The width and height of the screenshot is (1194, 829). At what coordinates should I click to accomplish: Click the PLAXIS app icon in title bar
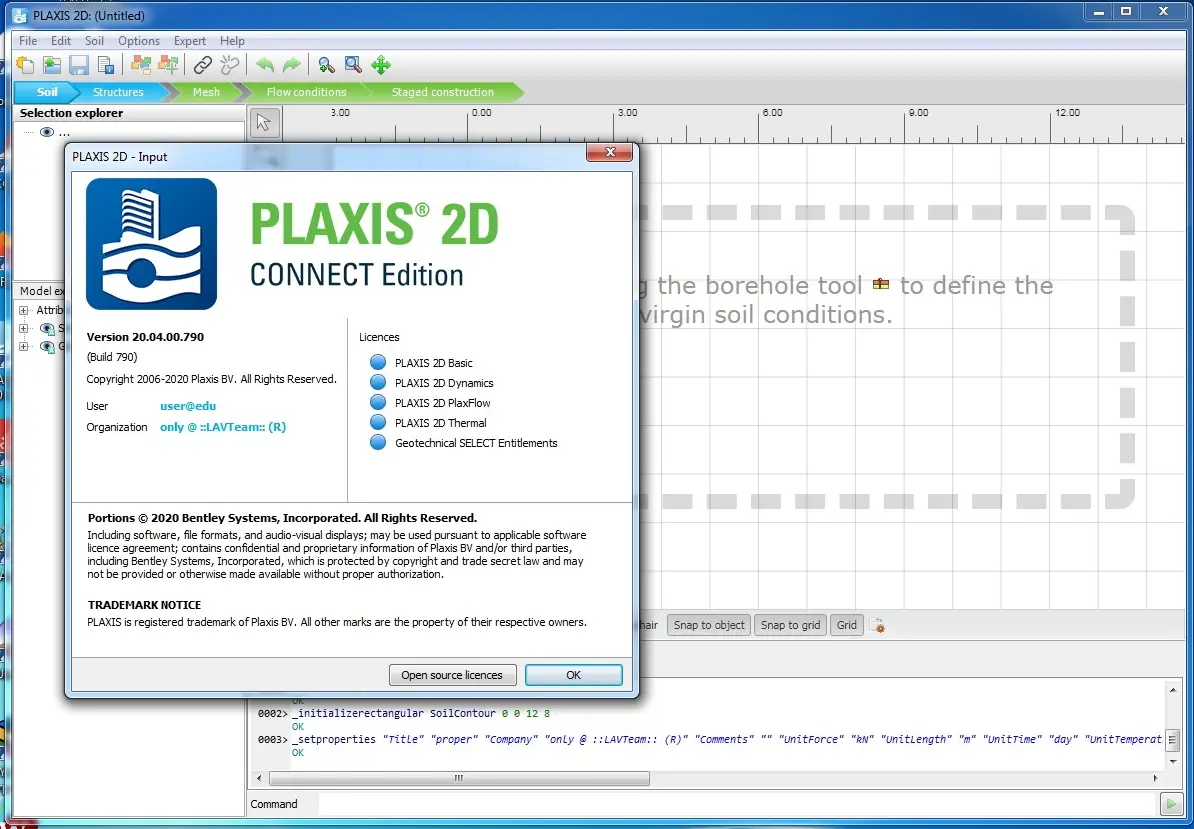(x=20, y=15)
